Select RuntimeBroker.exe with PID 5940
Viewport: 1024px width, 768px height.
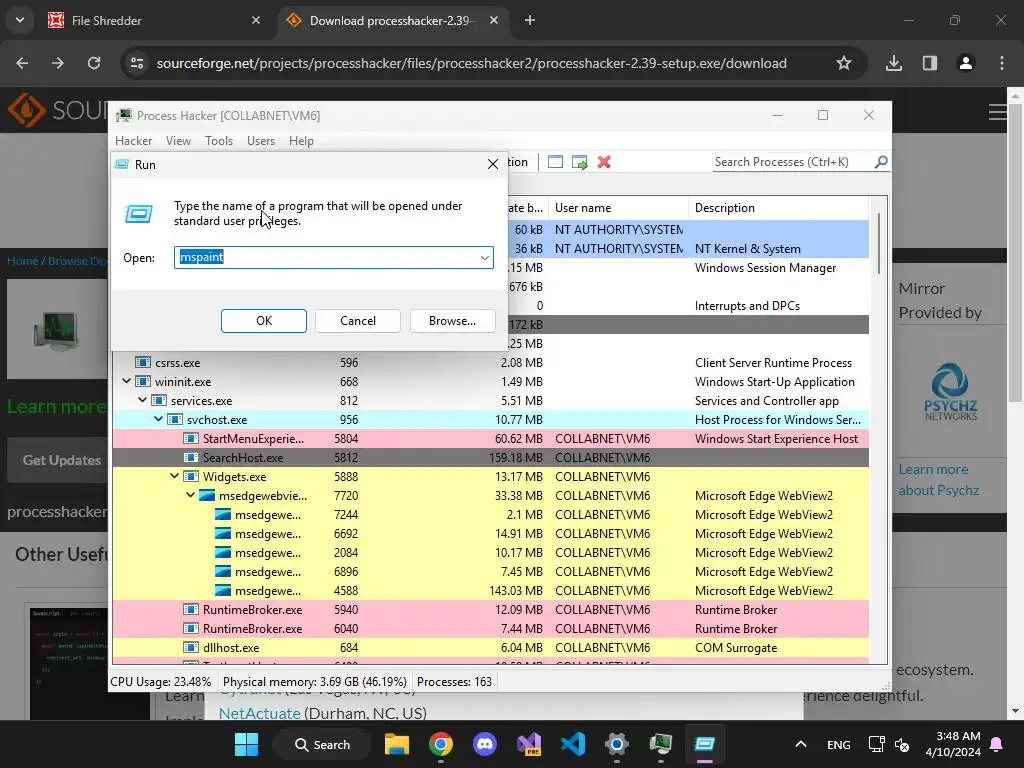click(x=490, y=610)
